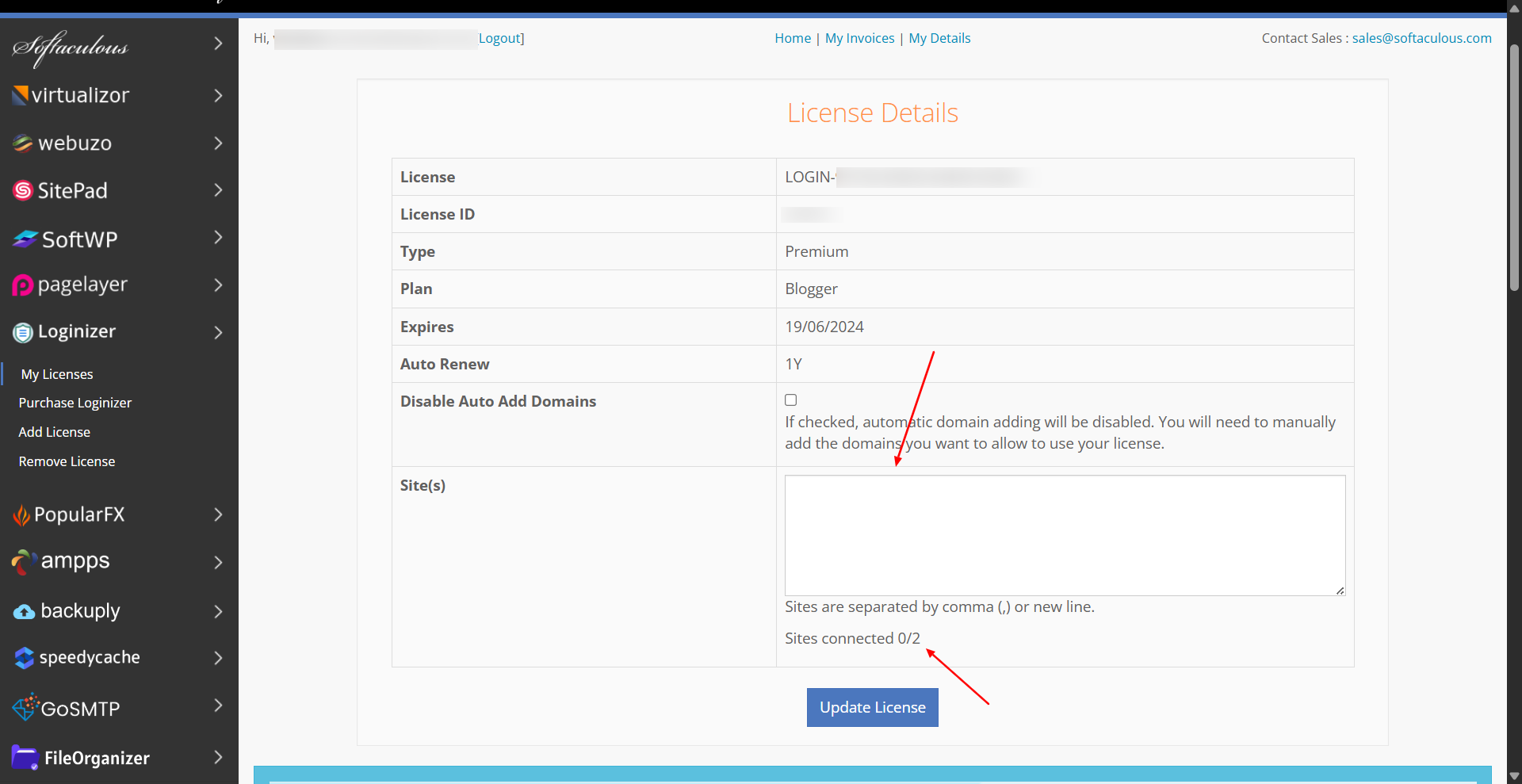
Task: Click the 'Sites connected 0/2' text
Action: (x=852, y=638)
